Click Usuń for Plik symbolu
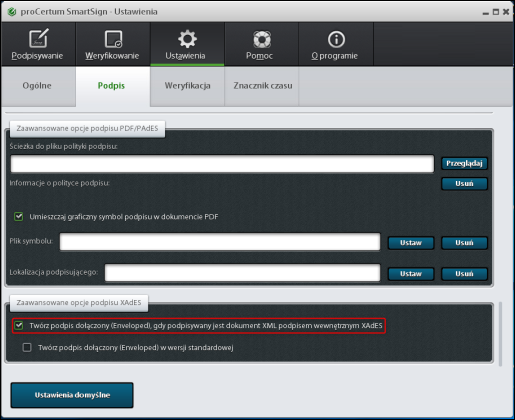This screenshot has width=515, height=420. [x=464, y=243]
